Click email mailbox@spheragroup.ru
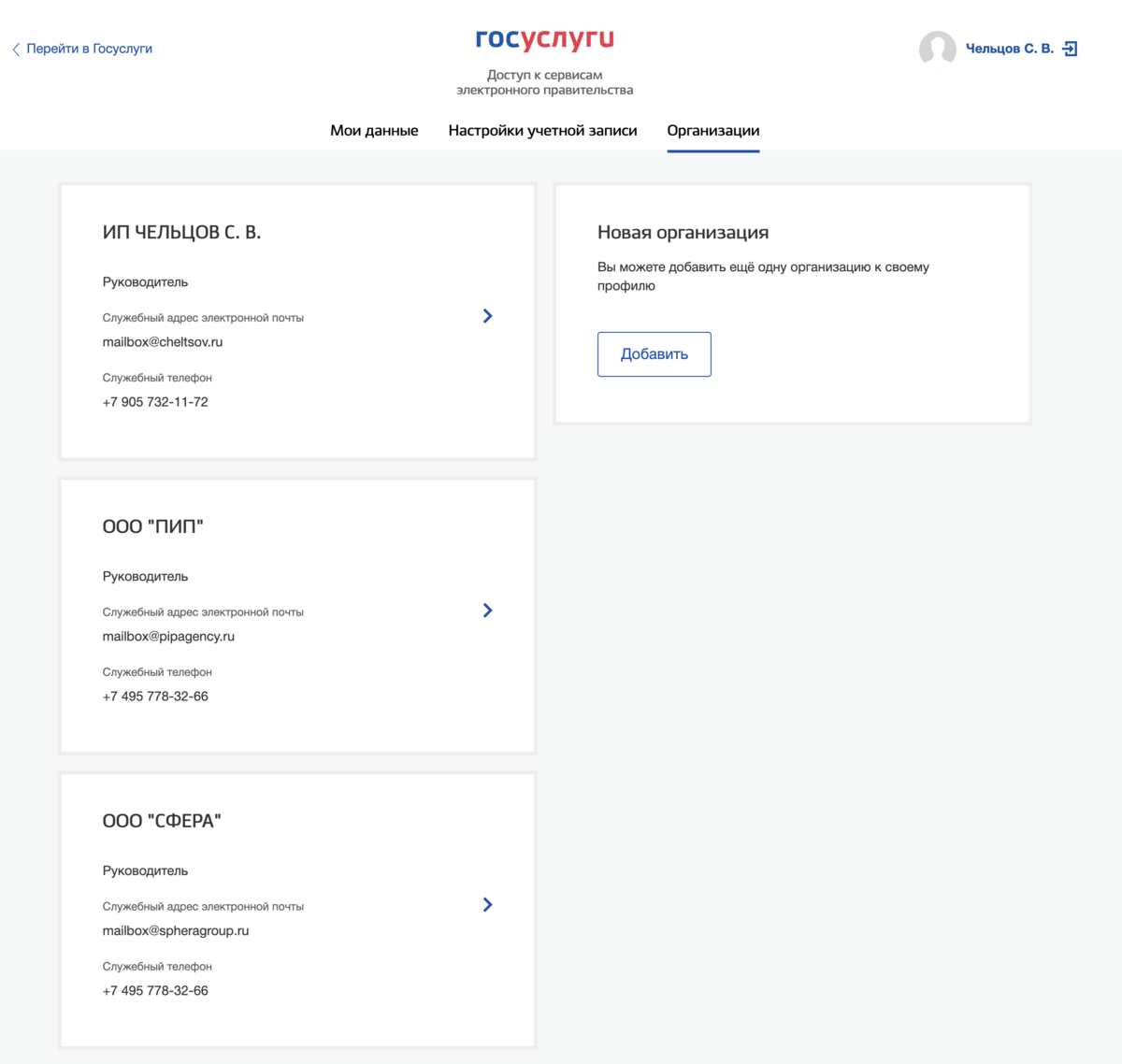This screenshot has height=1064, width=1122. (176, 931)
